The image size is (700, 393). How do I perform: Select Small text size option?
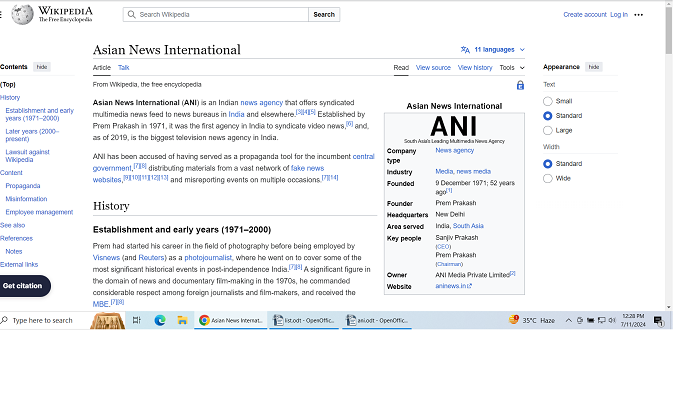(x=548, y=101)
